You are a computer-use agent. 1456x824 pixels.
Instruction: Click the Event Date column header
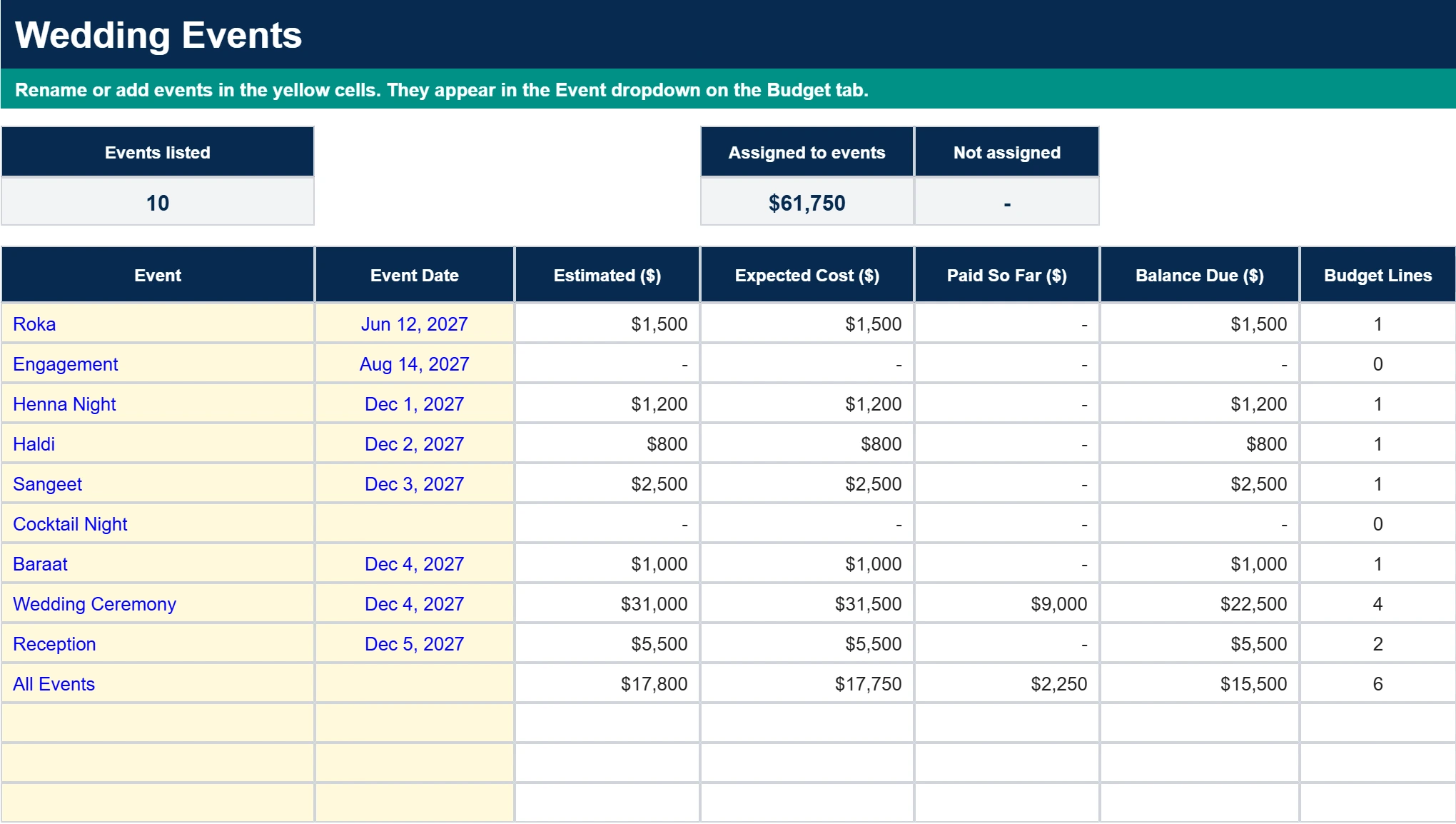(415, 275)
